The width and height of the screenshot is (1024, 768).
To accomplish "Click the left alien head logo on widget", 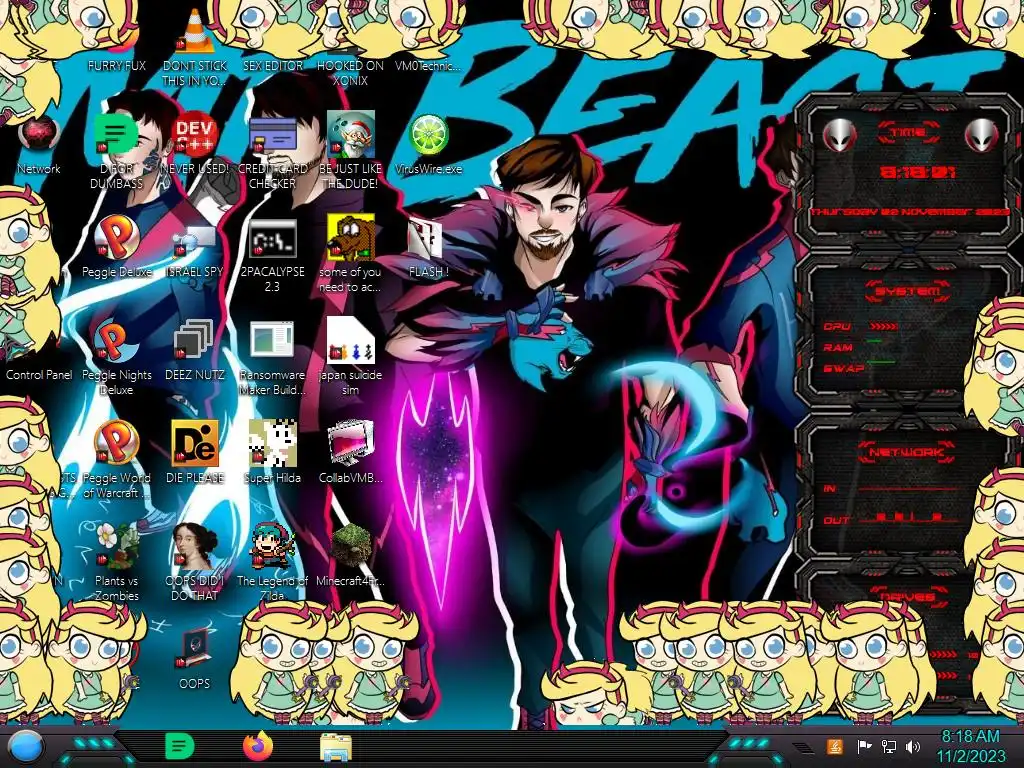I will tap(839, 136).
